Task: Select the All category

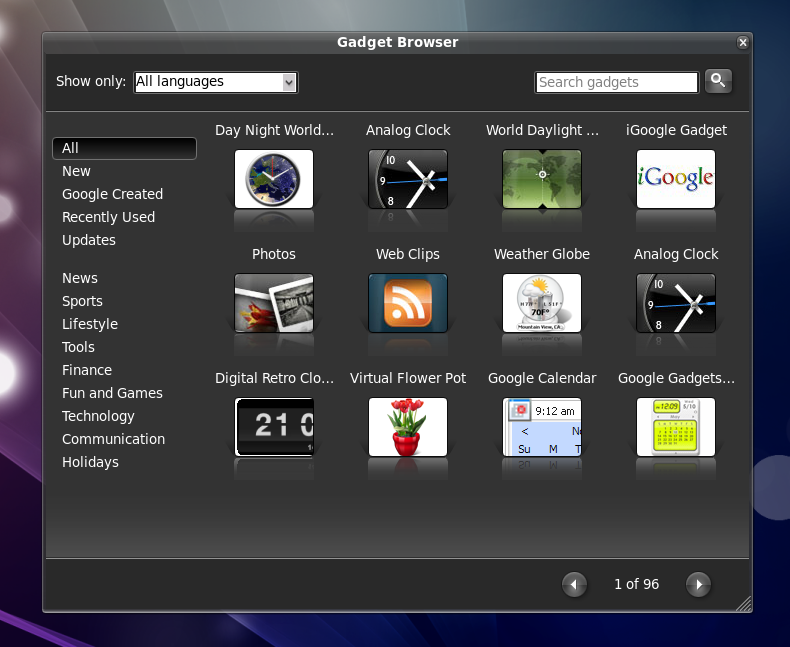Action: coord(124,148)
